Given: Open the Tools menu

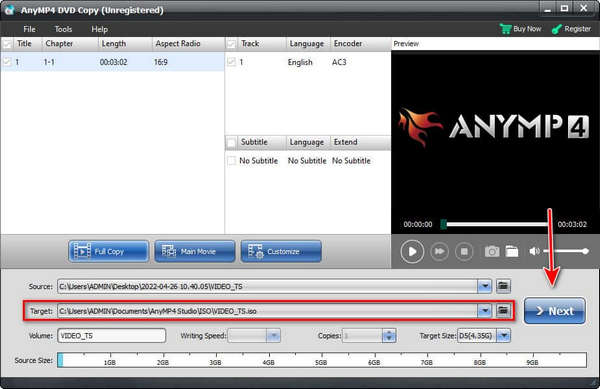Looking at the screenshot, I should 63,29.
